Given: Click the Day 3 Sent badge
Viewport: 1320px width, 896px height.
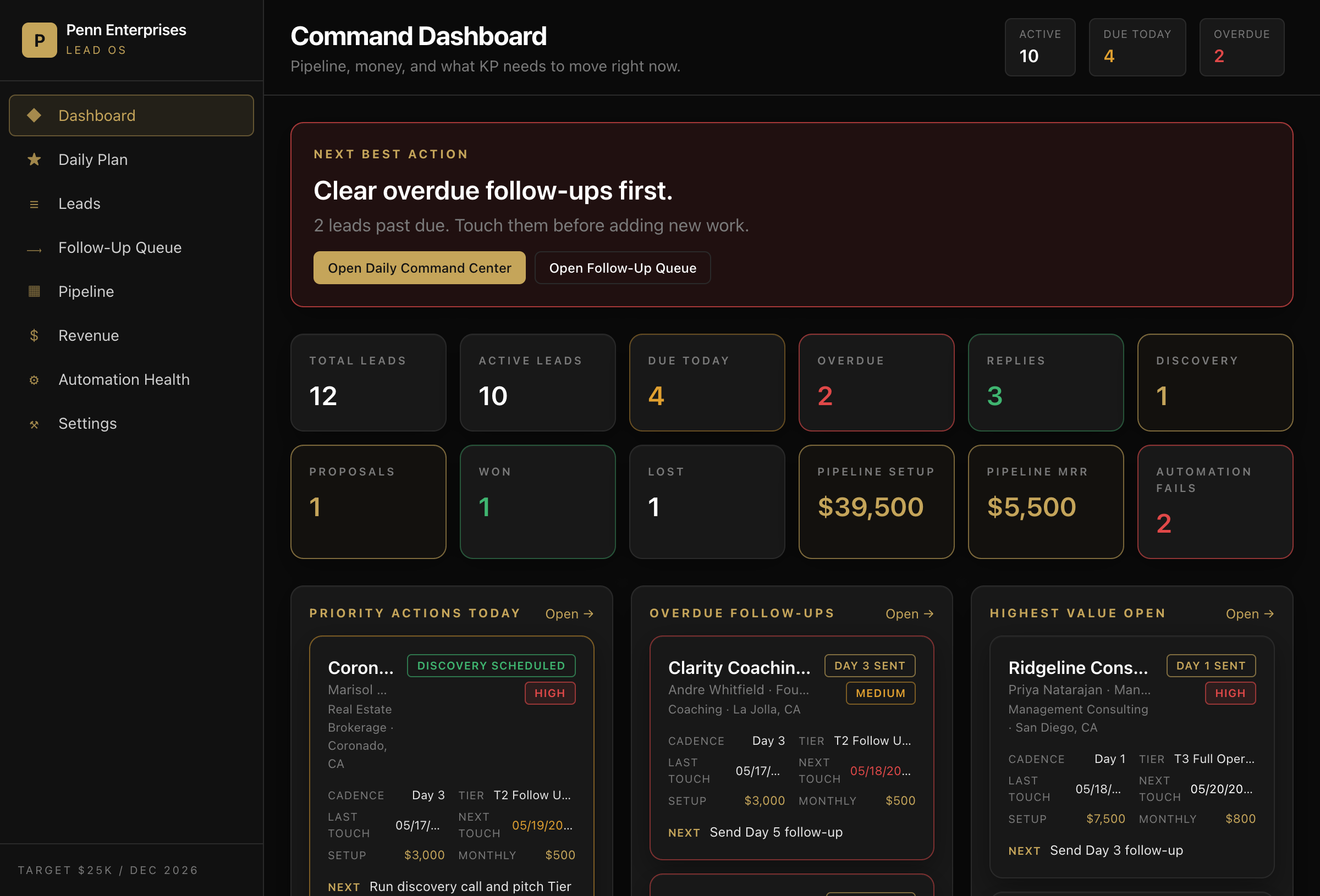Looking at the screenshot, I should point(870,666).
